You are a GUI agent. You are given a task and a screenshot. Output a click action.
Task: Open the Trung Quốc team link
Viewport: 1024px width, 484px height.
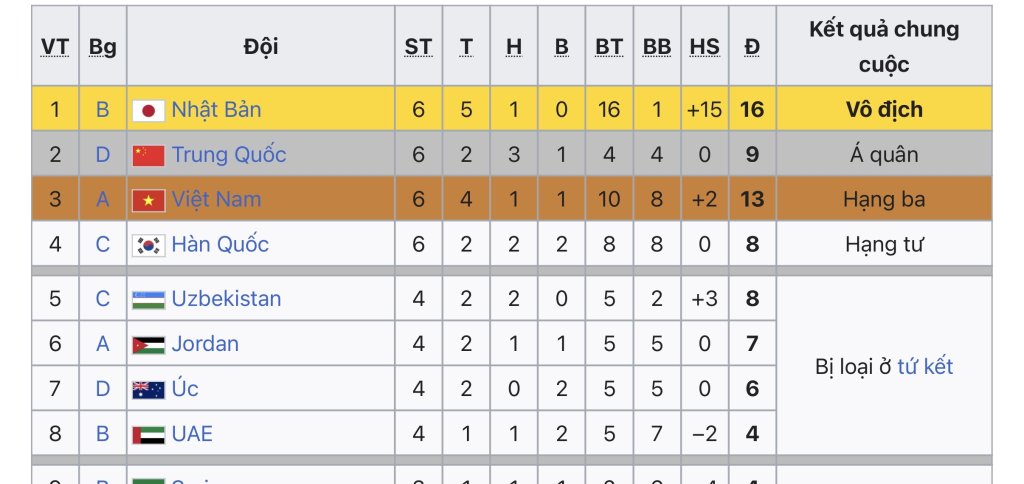(x=228, y=154)
